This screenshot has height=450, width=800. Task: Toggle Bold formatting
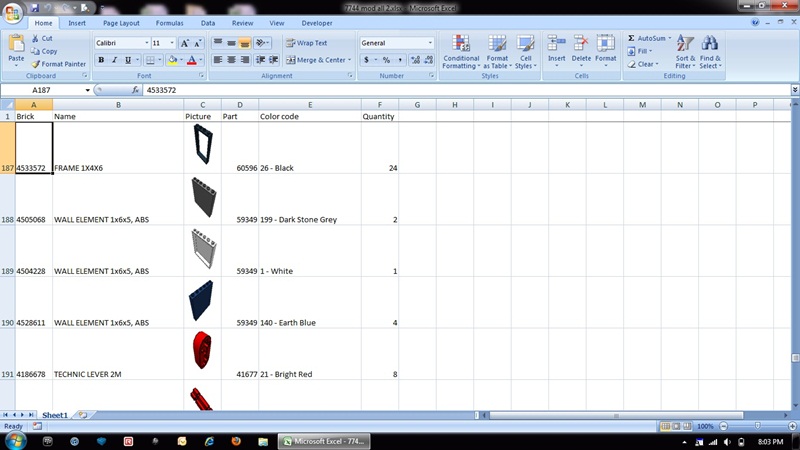[x=101, y=60]
